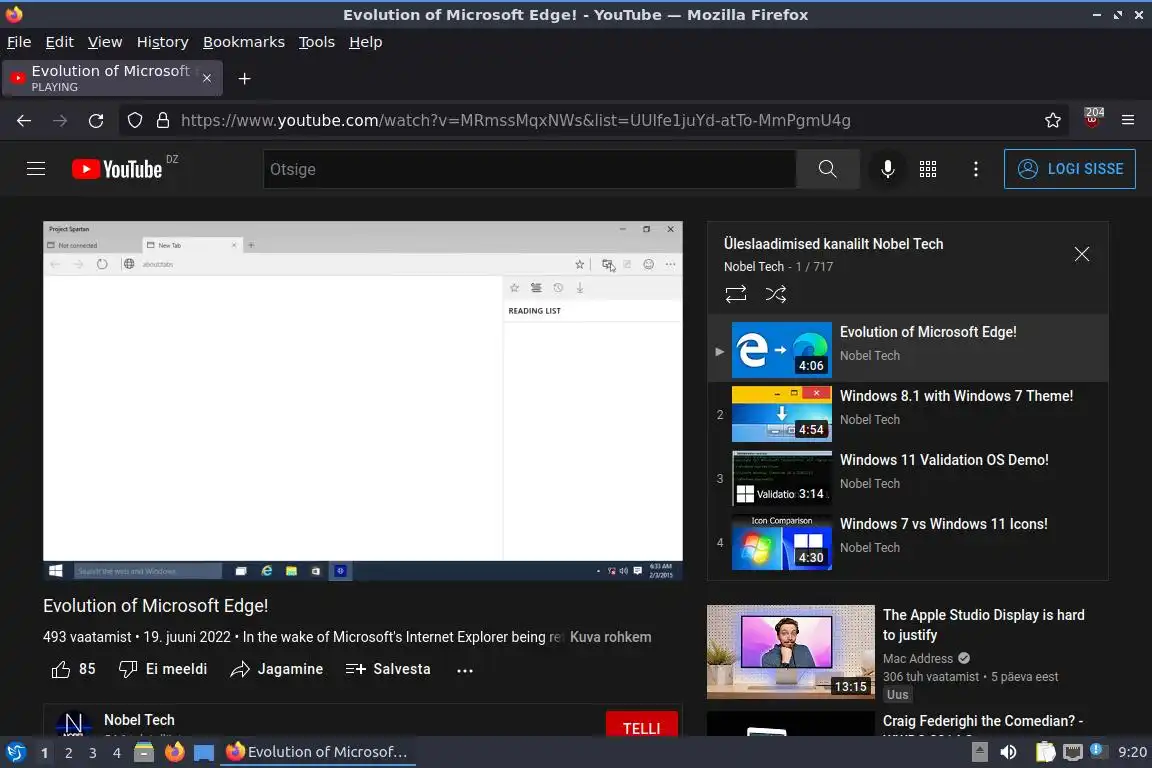Share the video via Jagamine
1152x768 pixels.
(276, 669)
